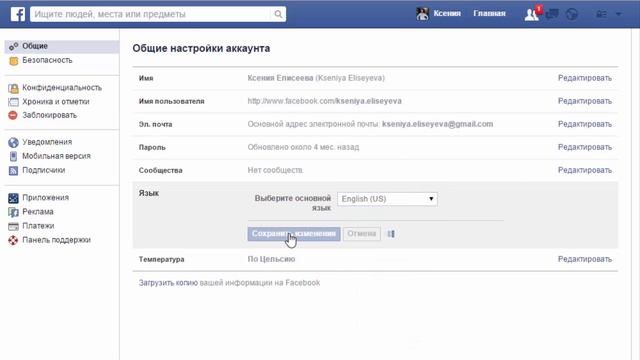Click the Панель поддержки lifebuoy icon
Screen dimensions: 640x360
[13, 240]
